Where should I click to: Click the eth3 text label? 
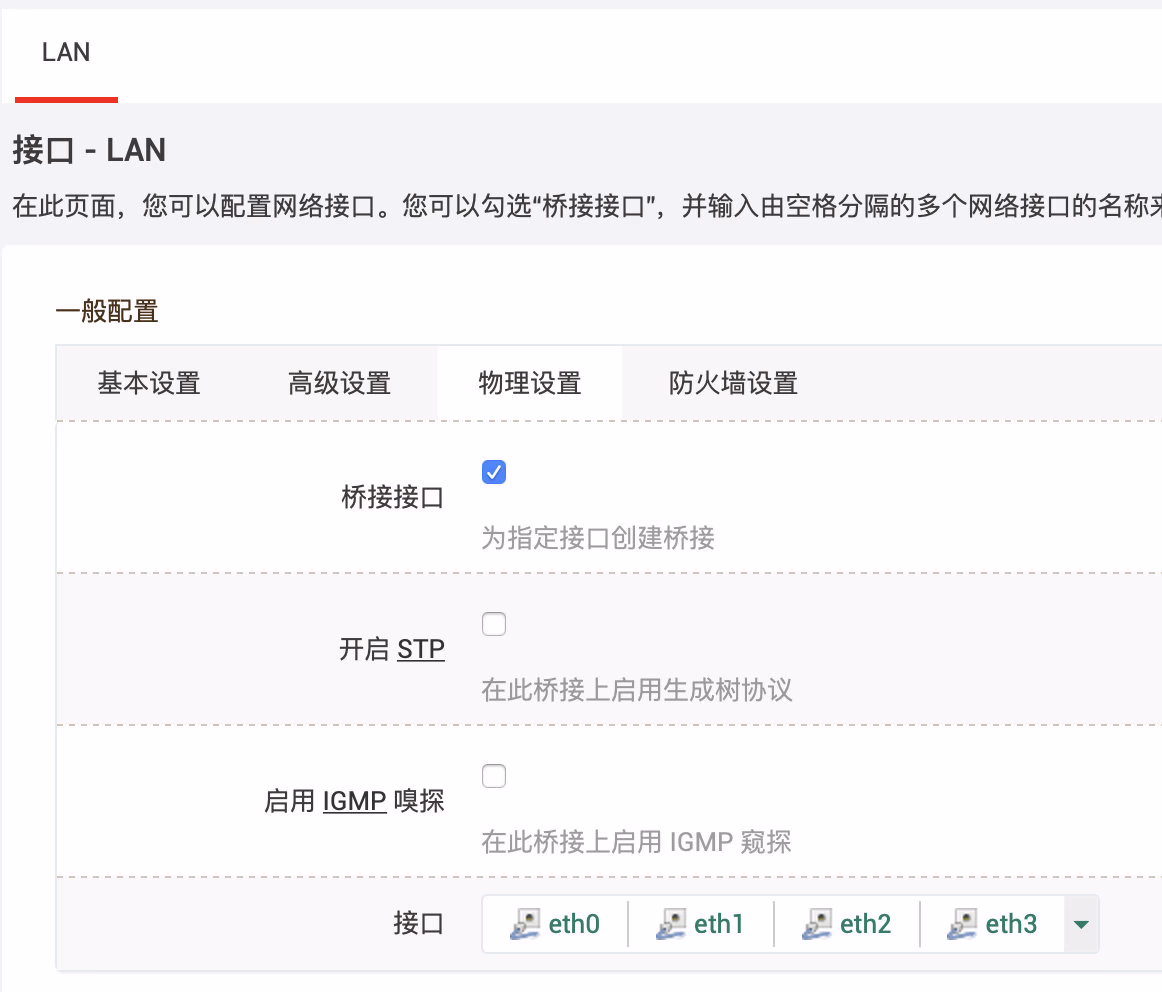tap(1011, 924)
